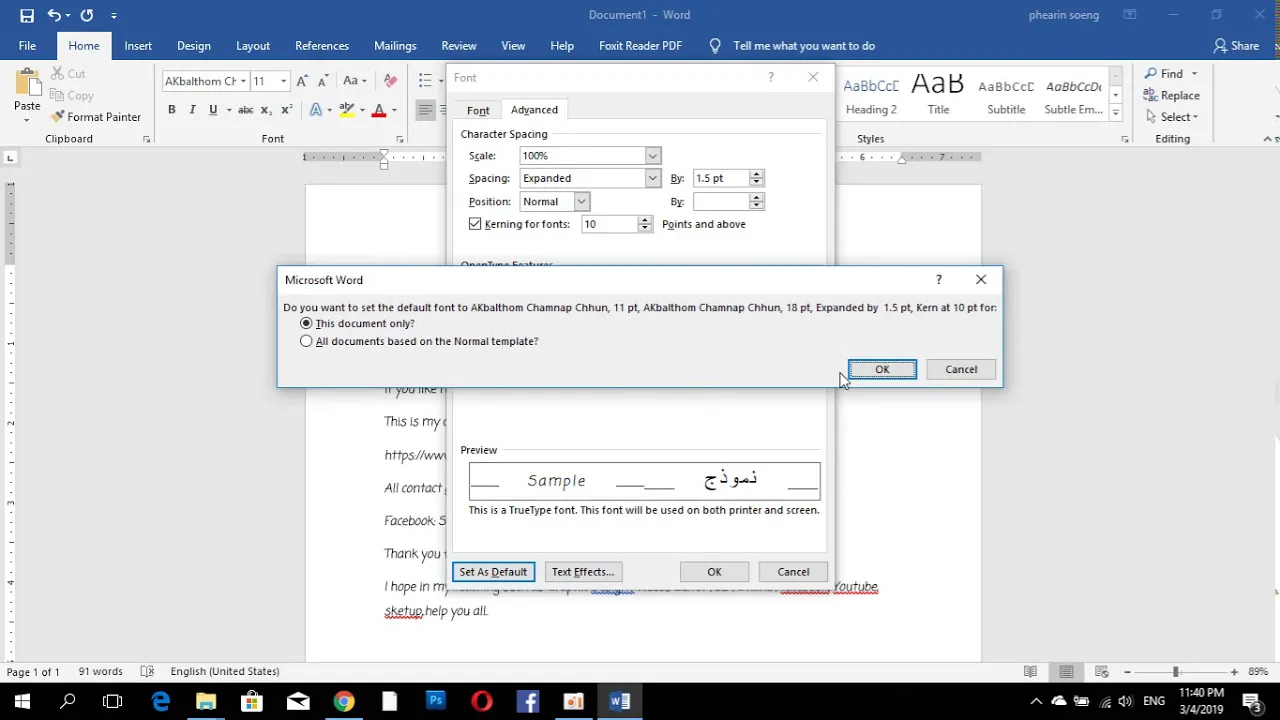The width and height of the screenshot is (1280, 720).
Task: Click the zoom slider handle
Action: pyautogui.click(x=1176, y=672)
